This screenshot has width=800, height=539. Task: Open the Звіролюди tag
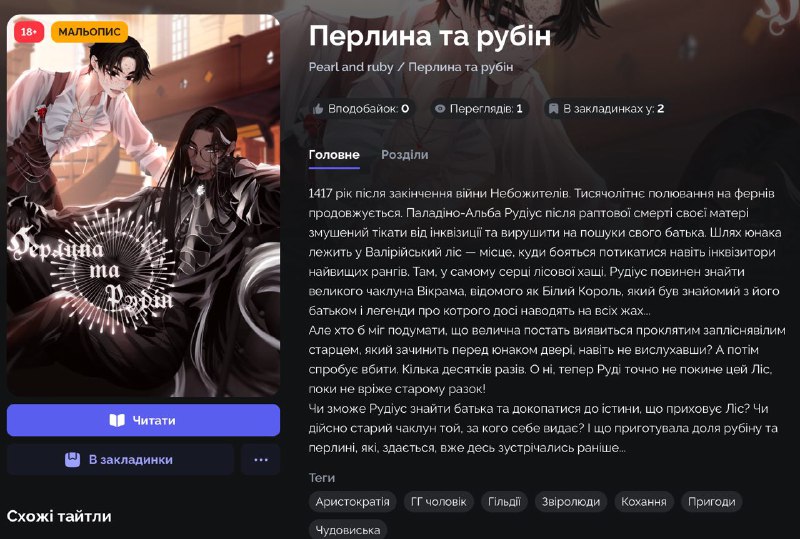(x=571, y=502)
